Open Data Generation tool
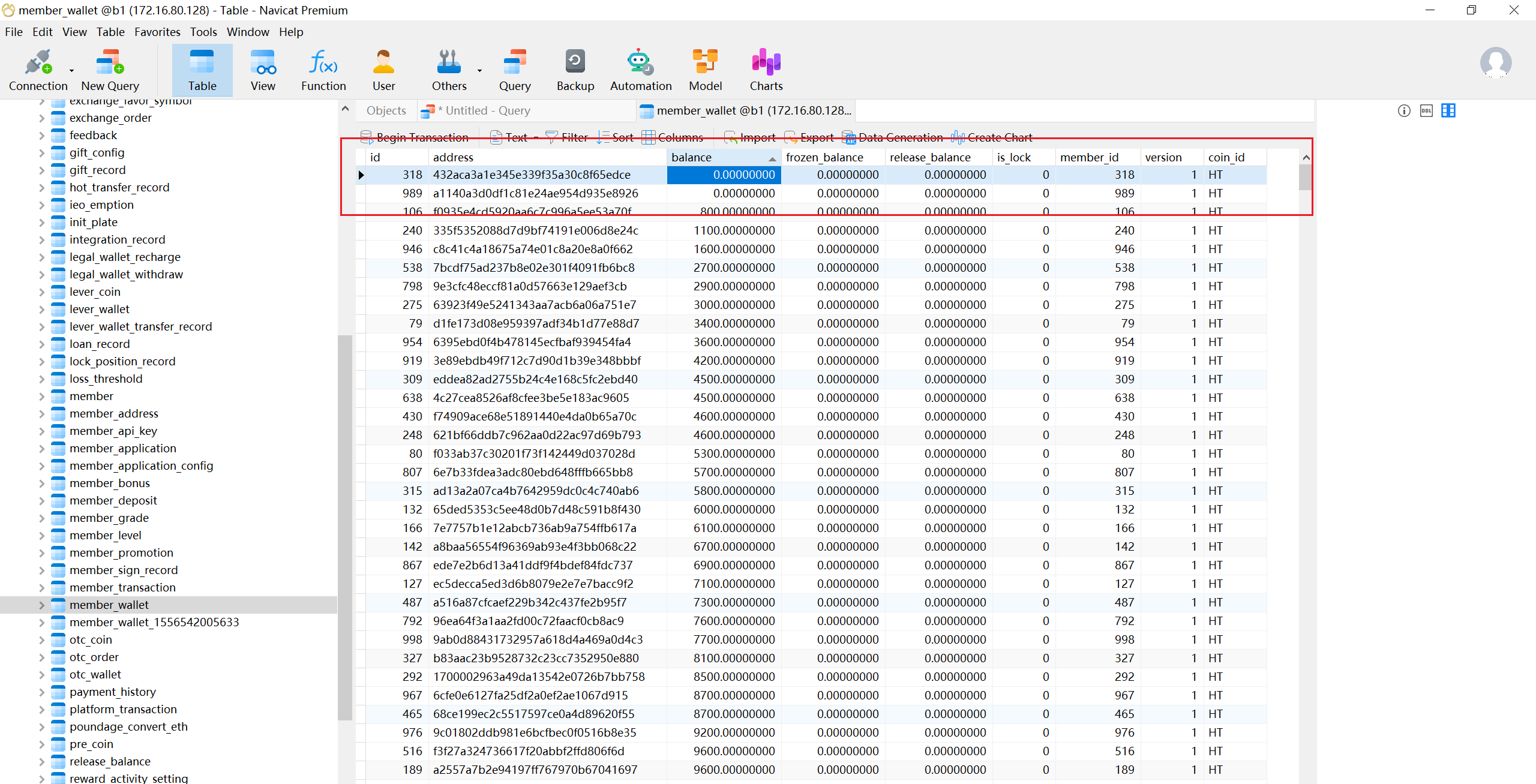Image resolution: width=1536 pixels, height=784 pixels. (892, 137)
